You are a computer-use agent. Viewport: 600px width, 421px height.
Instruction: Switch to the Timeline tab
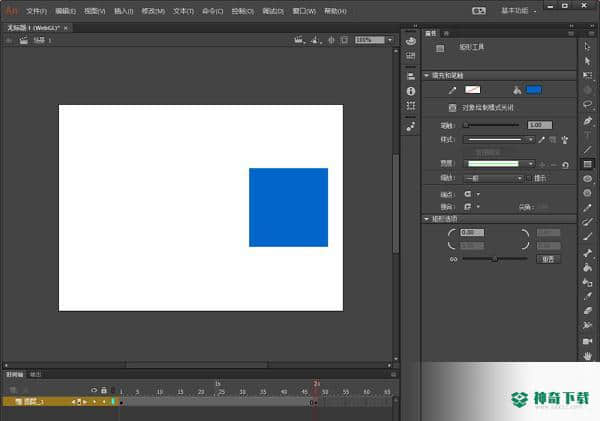pyautogui.click(x=15, y=374)
